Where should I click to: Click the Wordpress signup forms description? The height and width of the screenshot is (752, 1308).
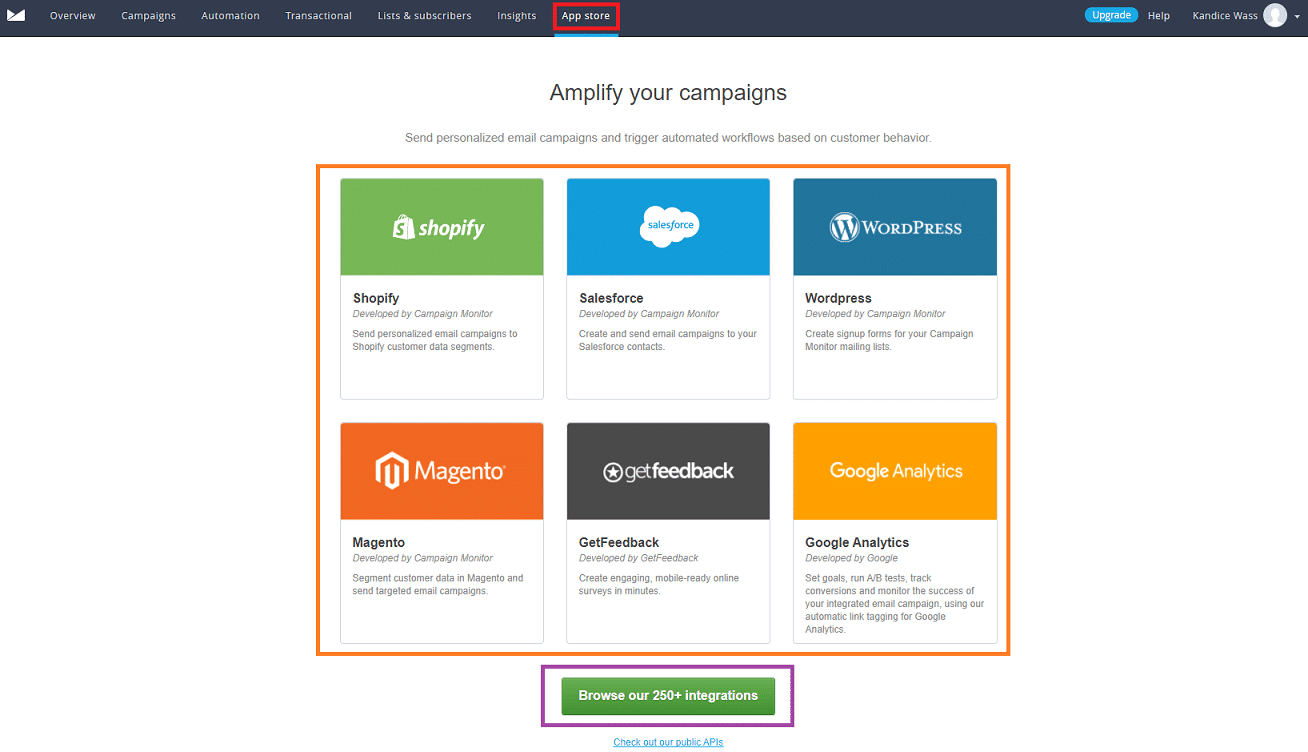click(889, 340)
